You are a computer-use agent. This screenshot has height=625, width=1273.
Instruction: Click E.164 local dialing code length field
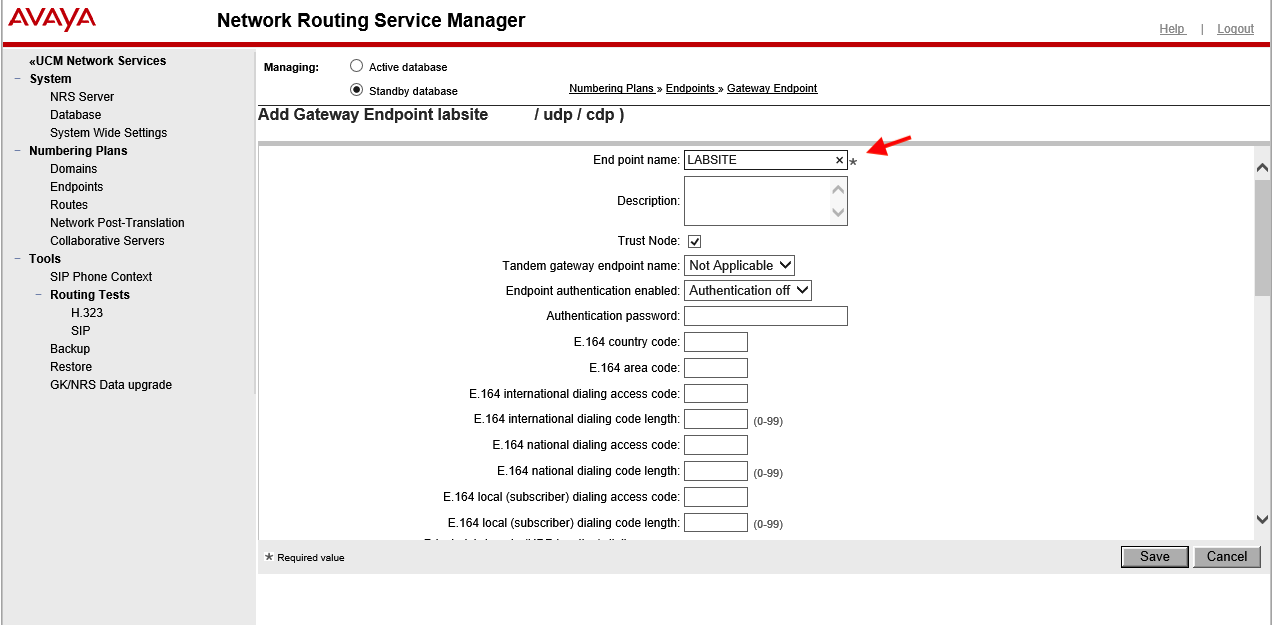[x=716, y=522]
